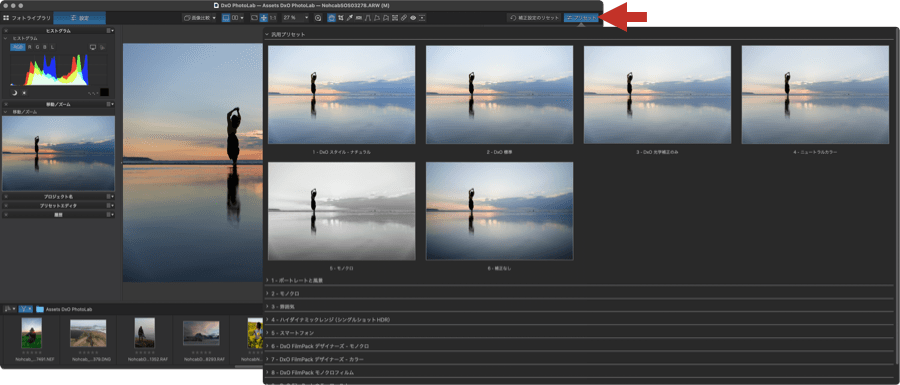Screen dimensions: 900x385
Task: Click the blue folder icon in the filmstrip bar
Action: [x=40, y=309]
